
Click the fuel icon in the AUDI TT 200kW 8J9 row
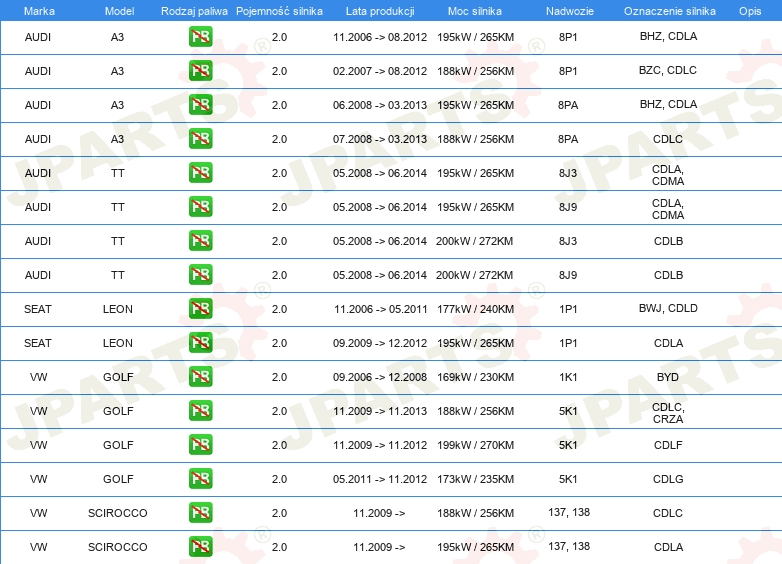tap(200, 274)
